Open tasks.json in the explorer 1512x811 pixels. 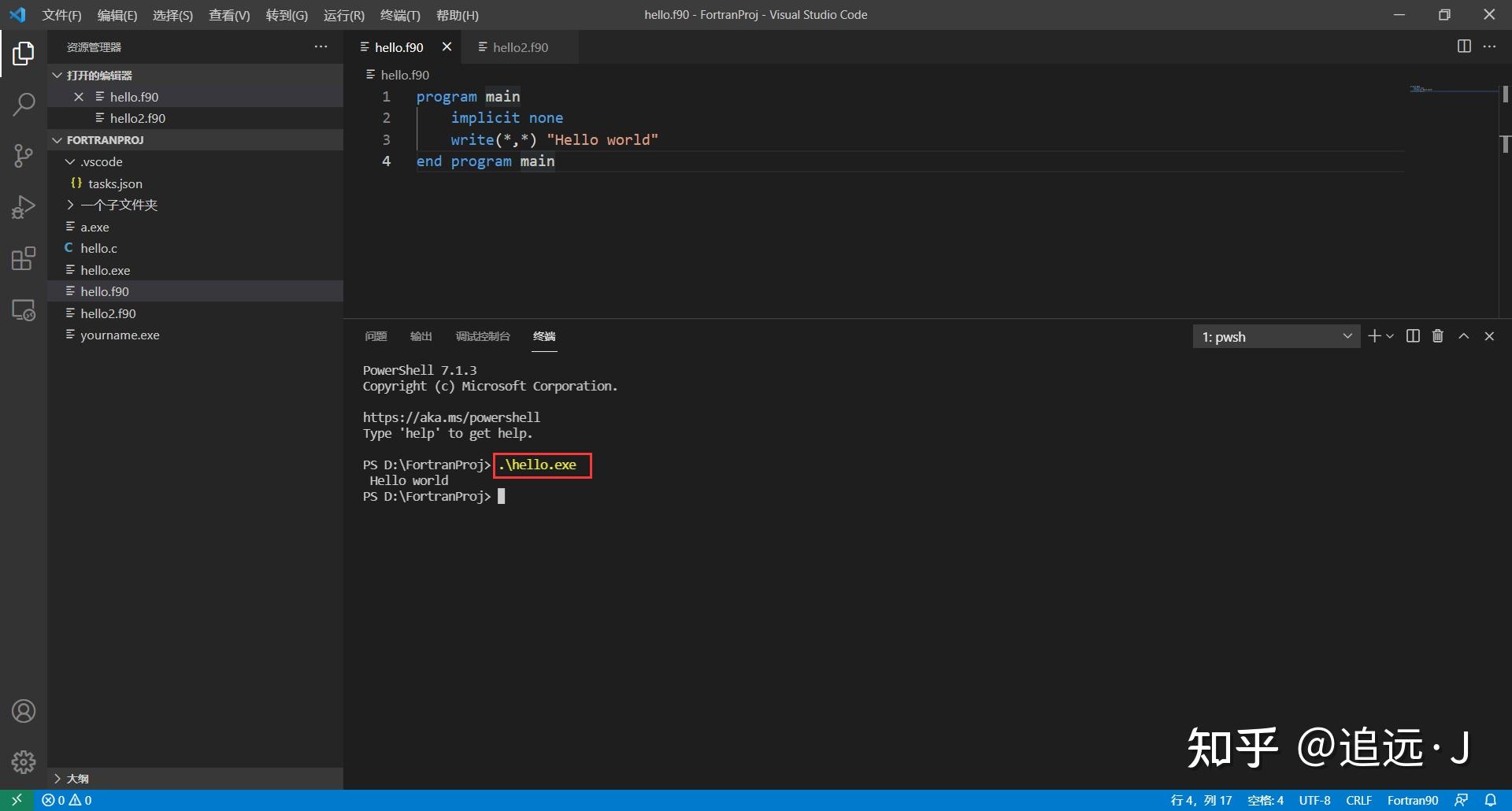(195, 183)
